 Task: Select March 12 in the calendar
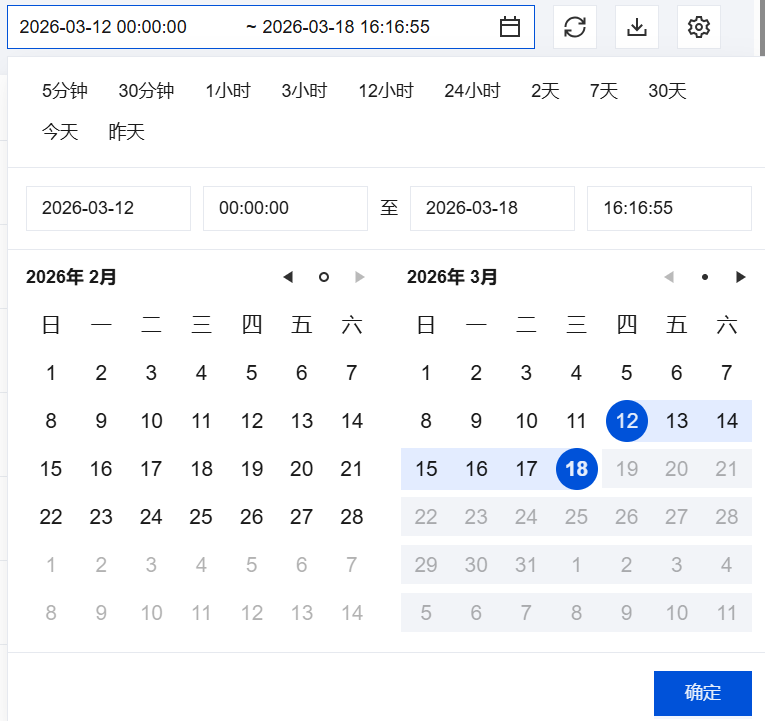tap(627, 421)
